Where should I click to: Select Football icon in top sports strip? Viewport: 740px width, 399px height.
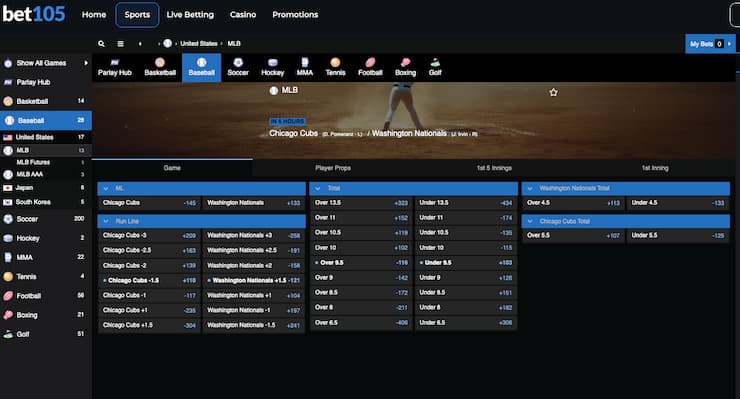click(370, 68)
